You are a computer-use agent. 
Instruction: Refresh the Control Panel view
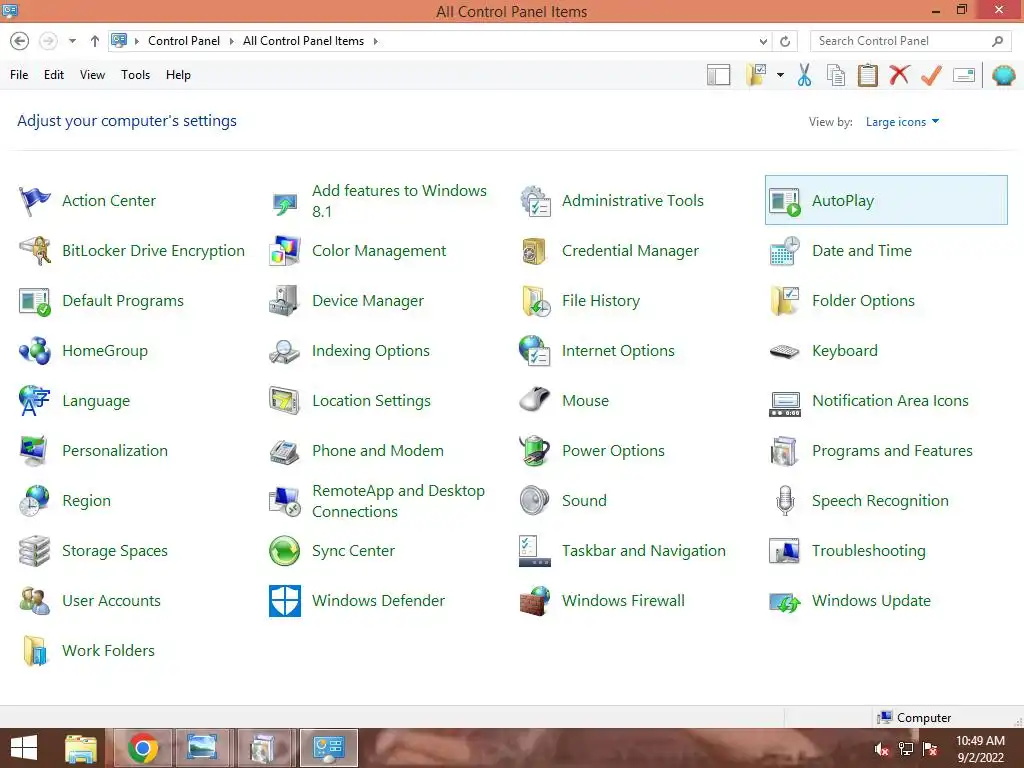pyautogui.click(x=785, y=41)
